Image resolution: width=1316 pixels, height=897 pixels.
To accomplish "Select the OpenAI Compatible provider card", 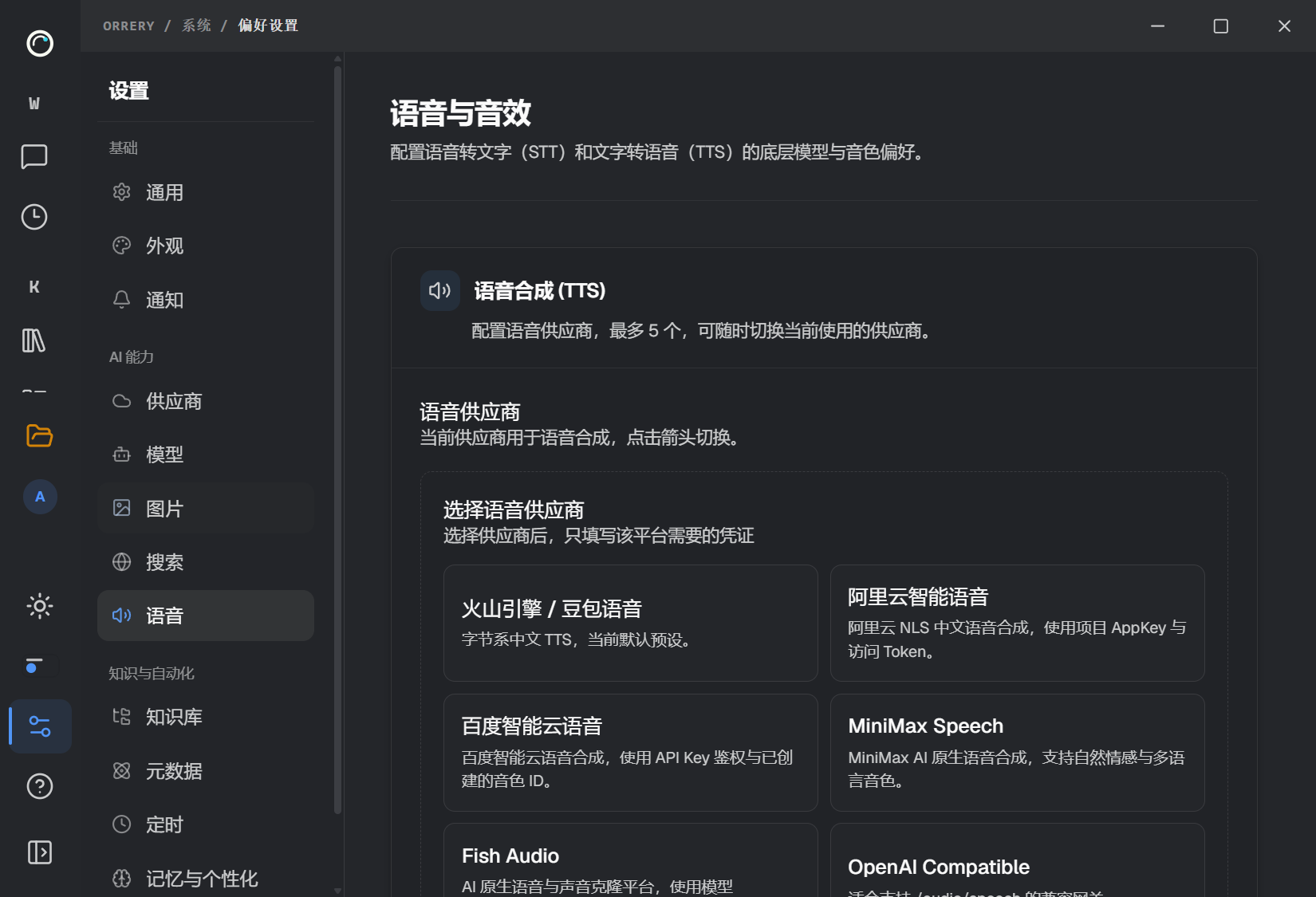I will coord(1018,860).
